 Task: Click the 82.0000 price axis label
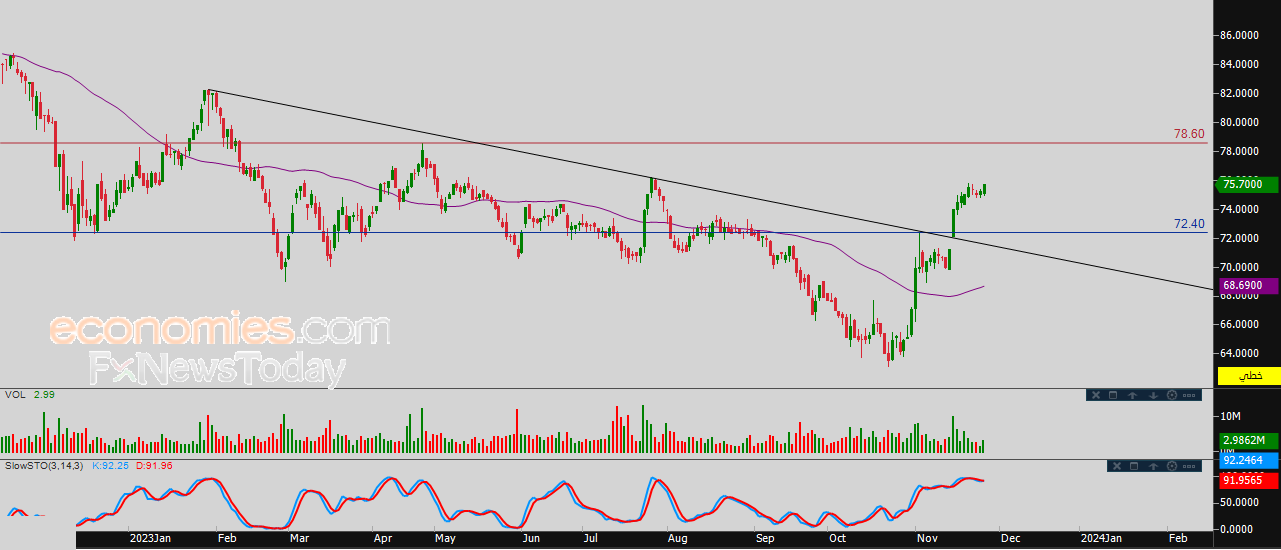coord(1239,93)
